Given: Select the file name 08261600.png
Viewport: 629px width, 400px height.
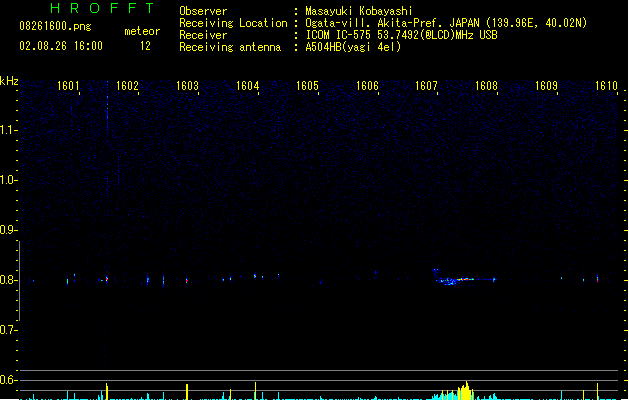Looking at the screenshot, I should tap(55, 26).
